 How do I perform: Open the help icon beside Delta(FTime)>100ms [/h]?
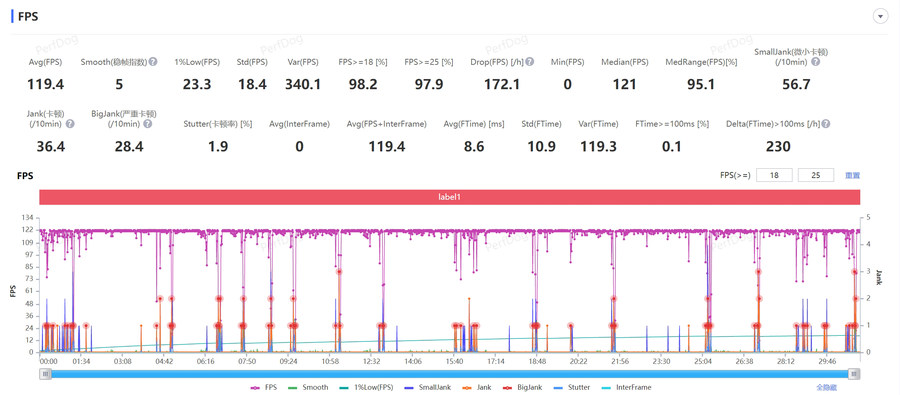[x=827, y=123]
